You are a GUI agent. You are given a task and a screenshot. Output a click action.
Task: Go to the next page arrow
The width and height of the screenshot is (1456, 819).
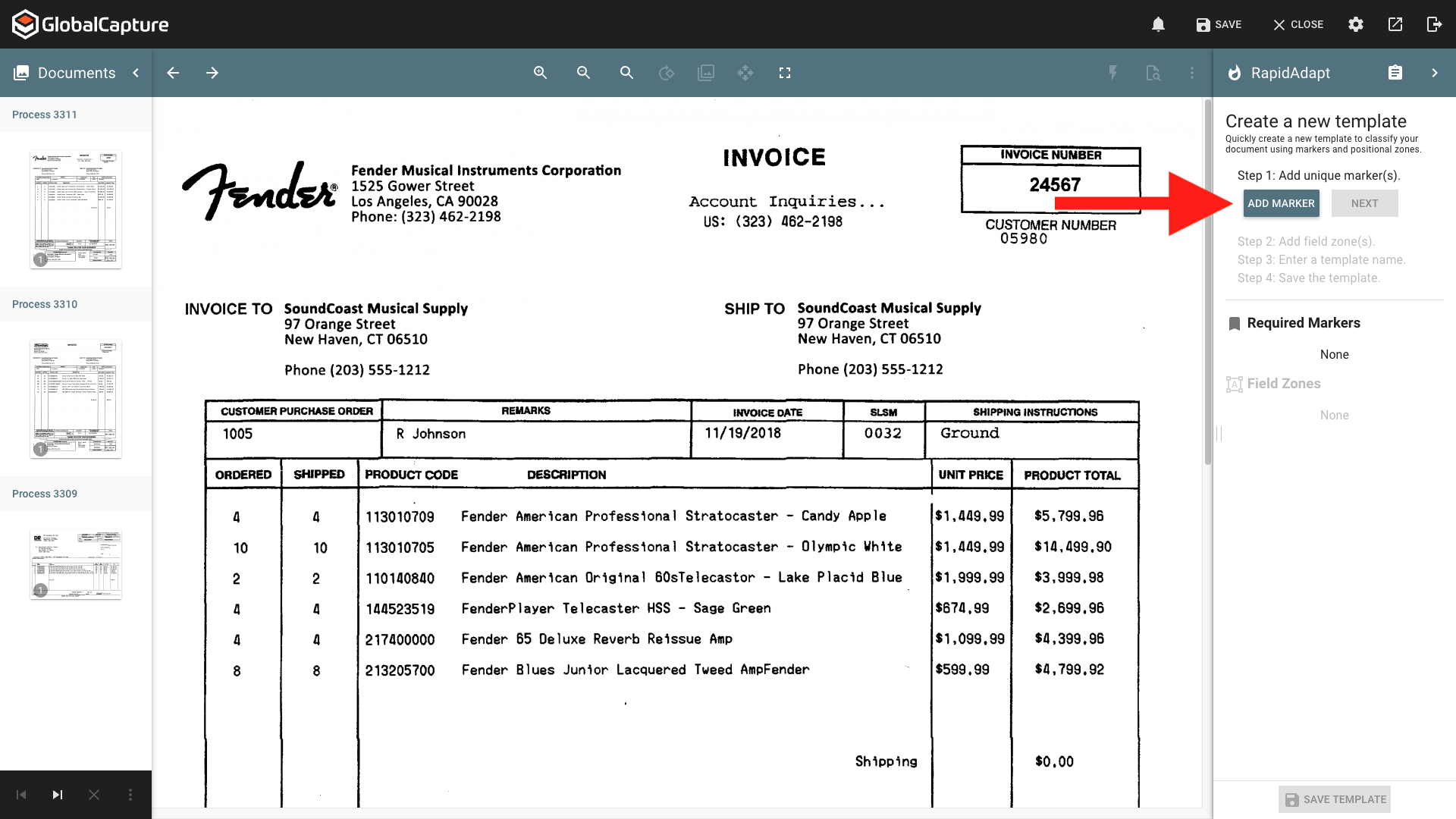point(212,73)
